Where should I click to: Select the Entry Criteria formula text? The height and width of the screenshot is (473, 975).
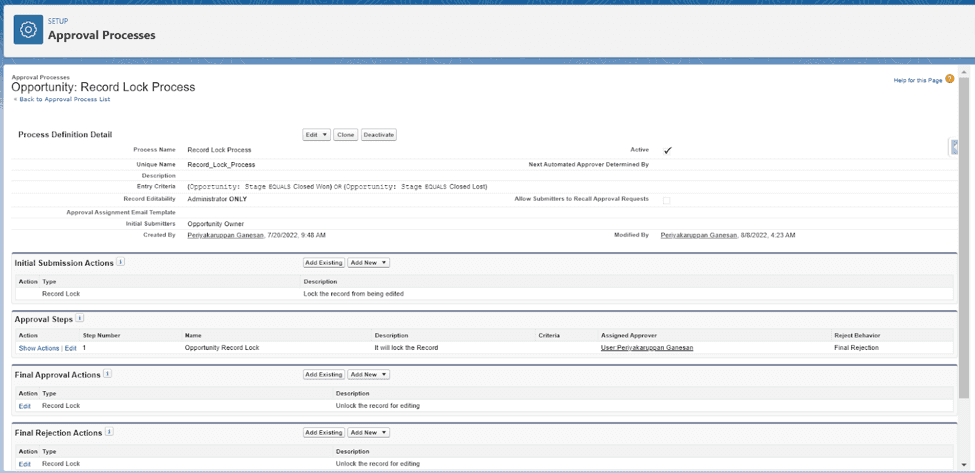[337, 186]
